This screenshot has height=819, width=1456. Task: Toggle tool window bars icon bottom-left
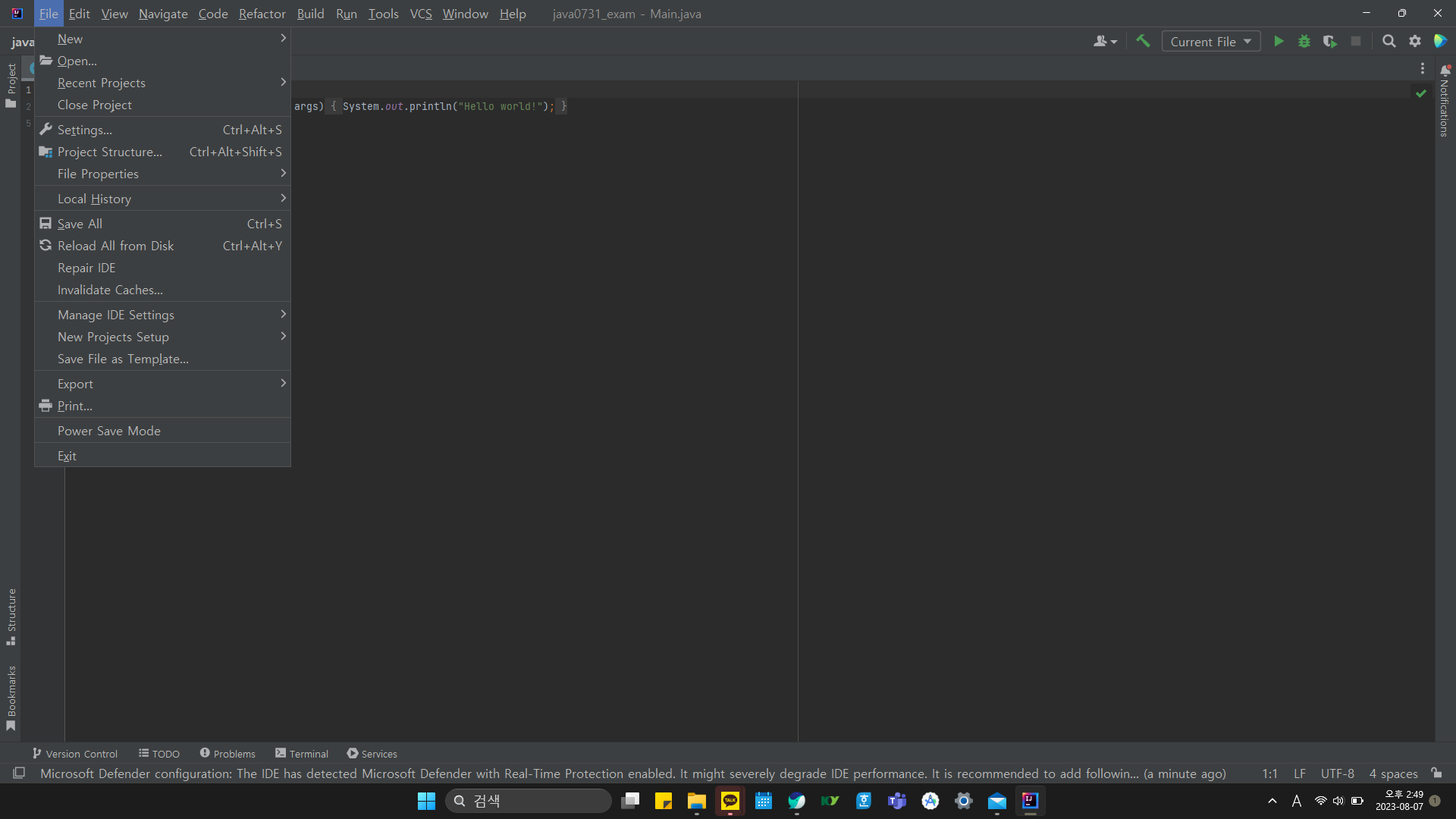19,773
